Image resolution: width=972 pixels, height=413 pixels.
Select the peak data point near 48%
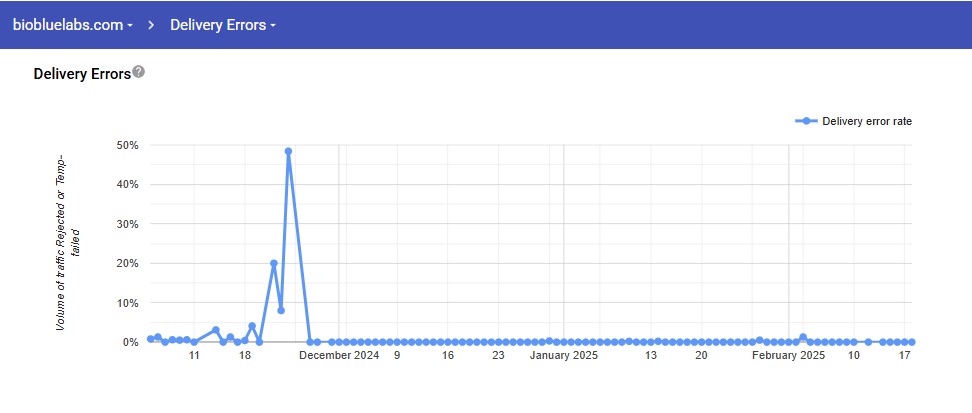pos(288,151)
